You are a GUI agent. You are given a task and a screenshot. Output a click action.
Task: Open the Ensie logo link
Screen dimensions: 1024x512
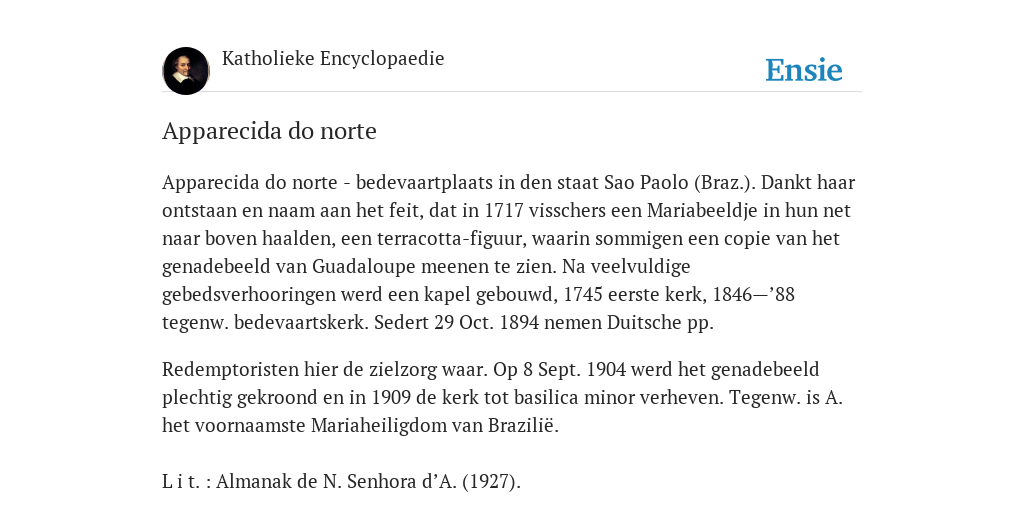click(804, 70)
